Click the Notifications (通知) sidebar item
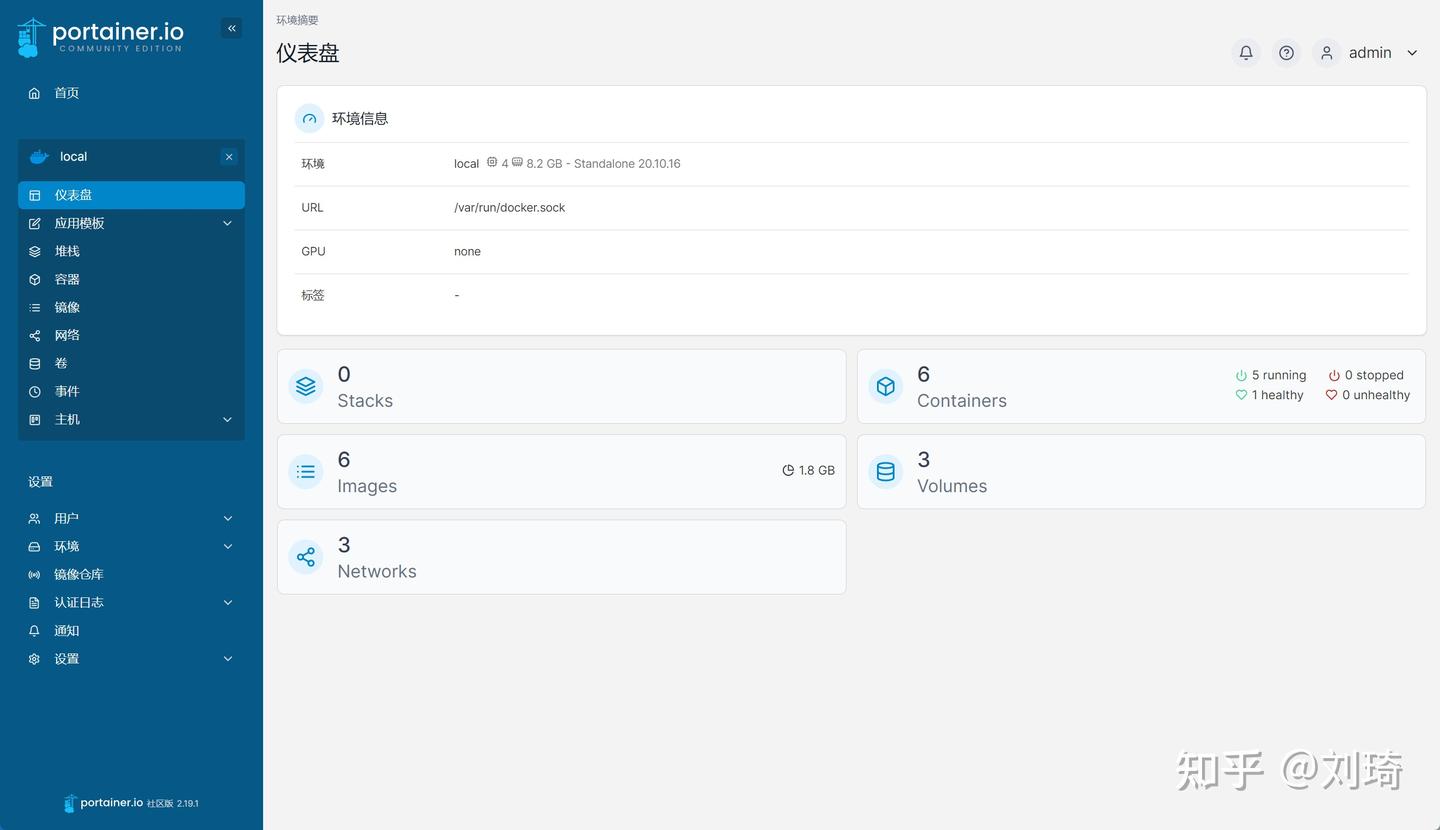Viewport: 1440px width, 830px height. coord(66,630)
